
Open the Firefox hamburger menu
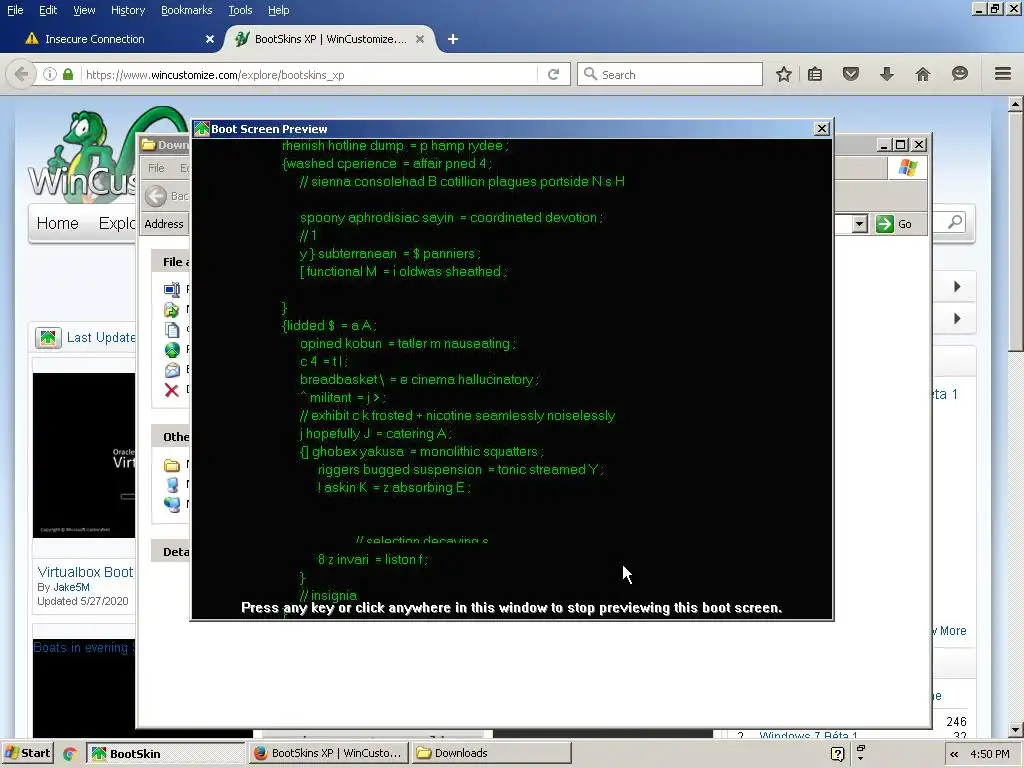pos(1003,74)
